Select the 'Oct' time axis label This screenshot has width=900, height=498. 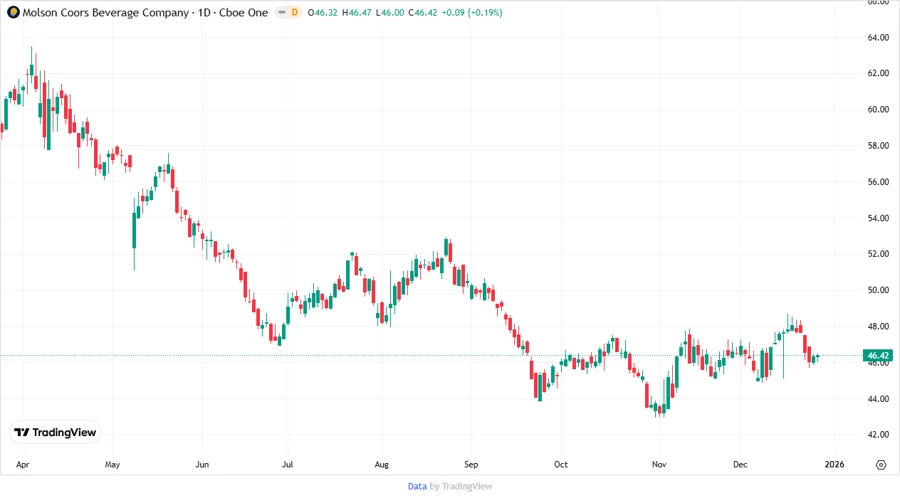(x=561, y=465)
